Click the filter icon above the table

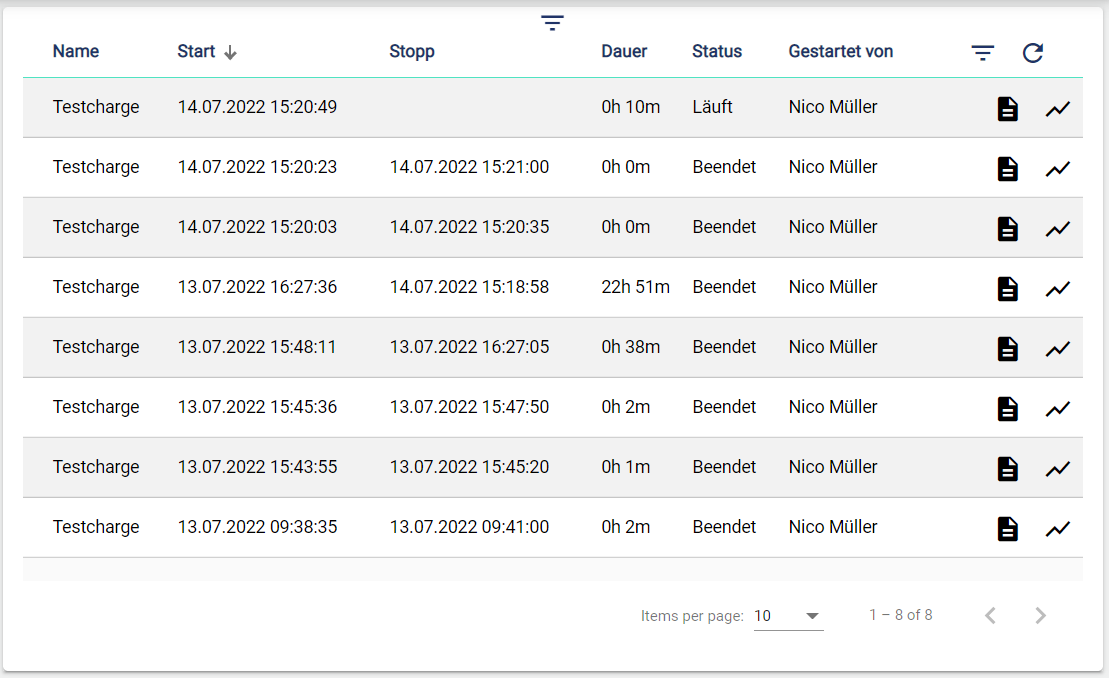(x=552, y=23)
